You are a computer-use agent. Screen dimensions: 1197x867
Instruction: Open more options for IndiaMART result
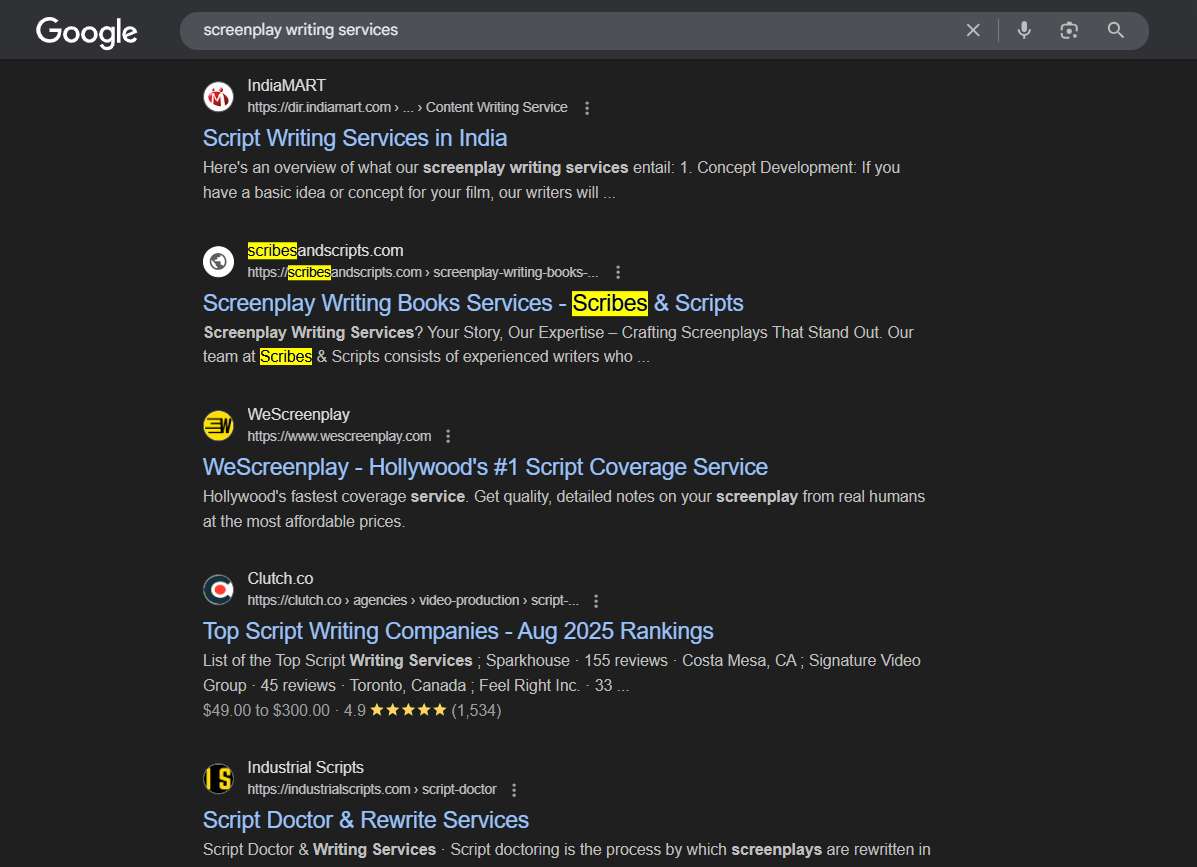pos(587,108)
